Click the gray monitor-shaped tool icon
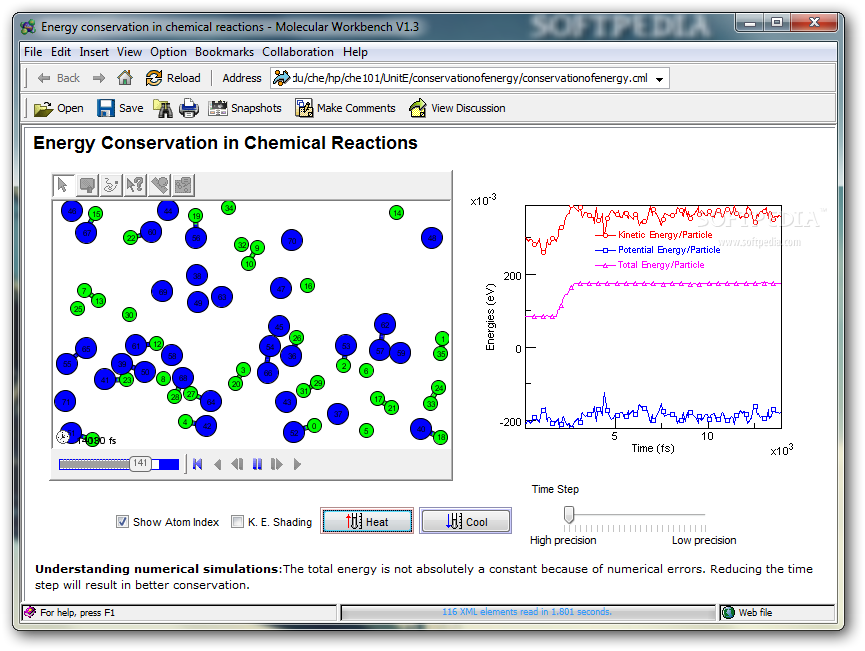The width and height of the screenshot is (865, 651). pyautogui.click(x=87, y=185)
